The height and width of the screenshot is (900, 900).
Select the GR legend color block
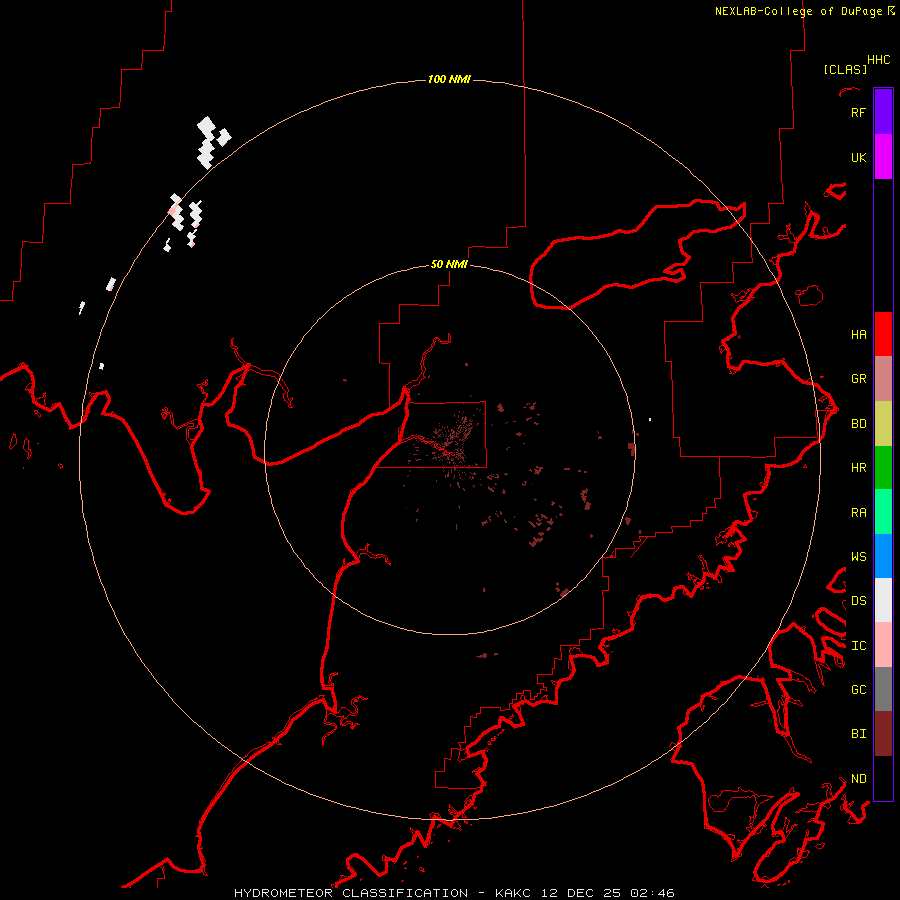tap(883, 379)
